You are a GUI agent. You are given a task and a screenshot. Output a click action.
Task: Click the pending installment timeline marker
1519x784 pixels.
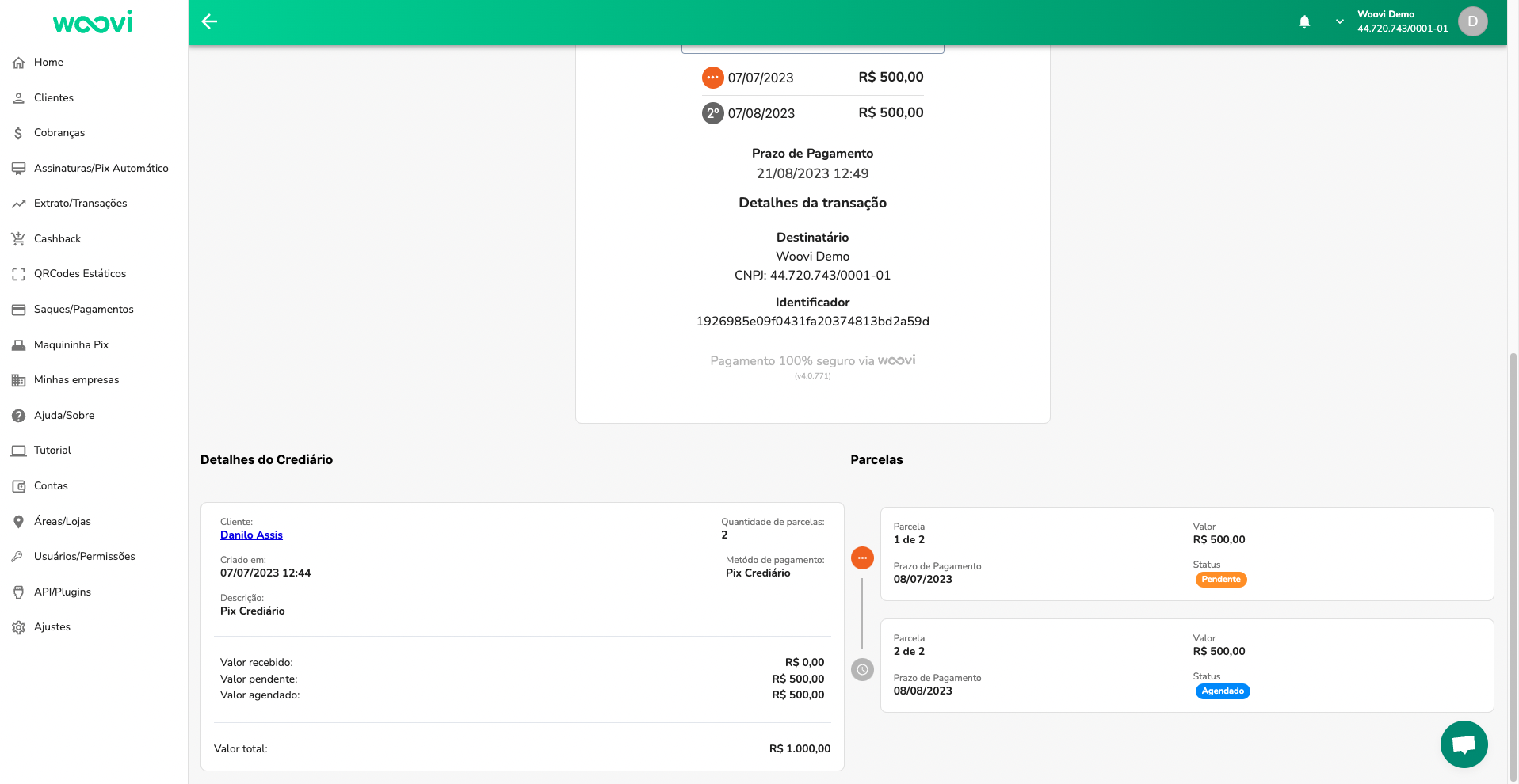862,558
